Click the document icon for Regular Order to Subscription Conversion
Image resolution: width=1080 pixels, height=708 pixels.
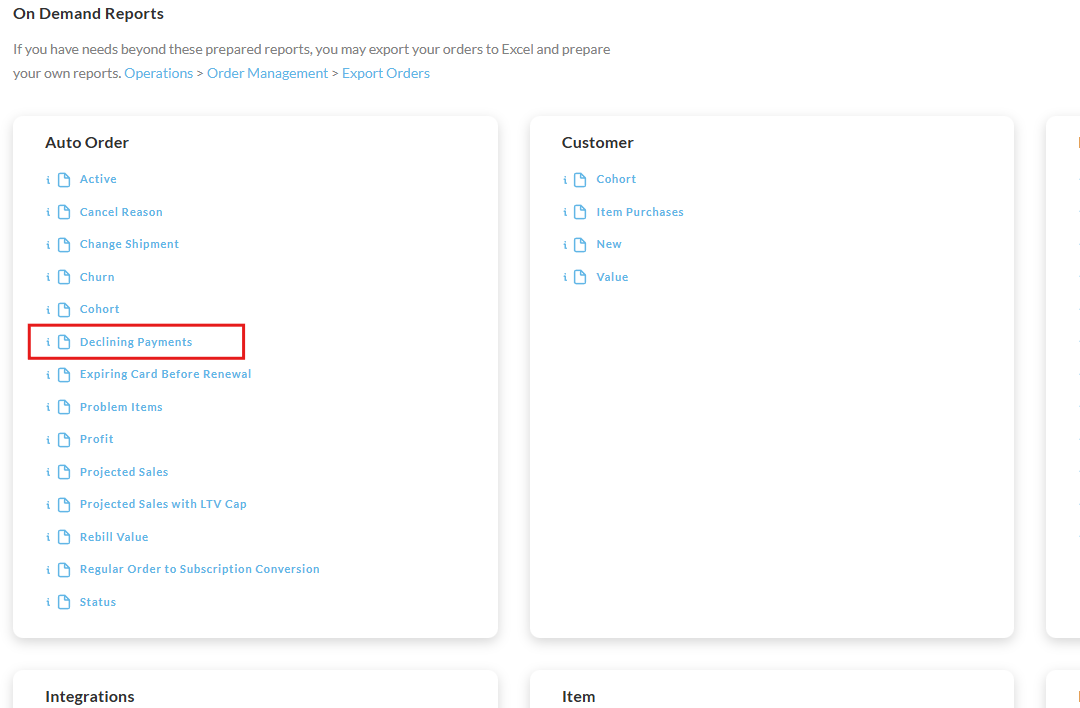64,570
